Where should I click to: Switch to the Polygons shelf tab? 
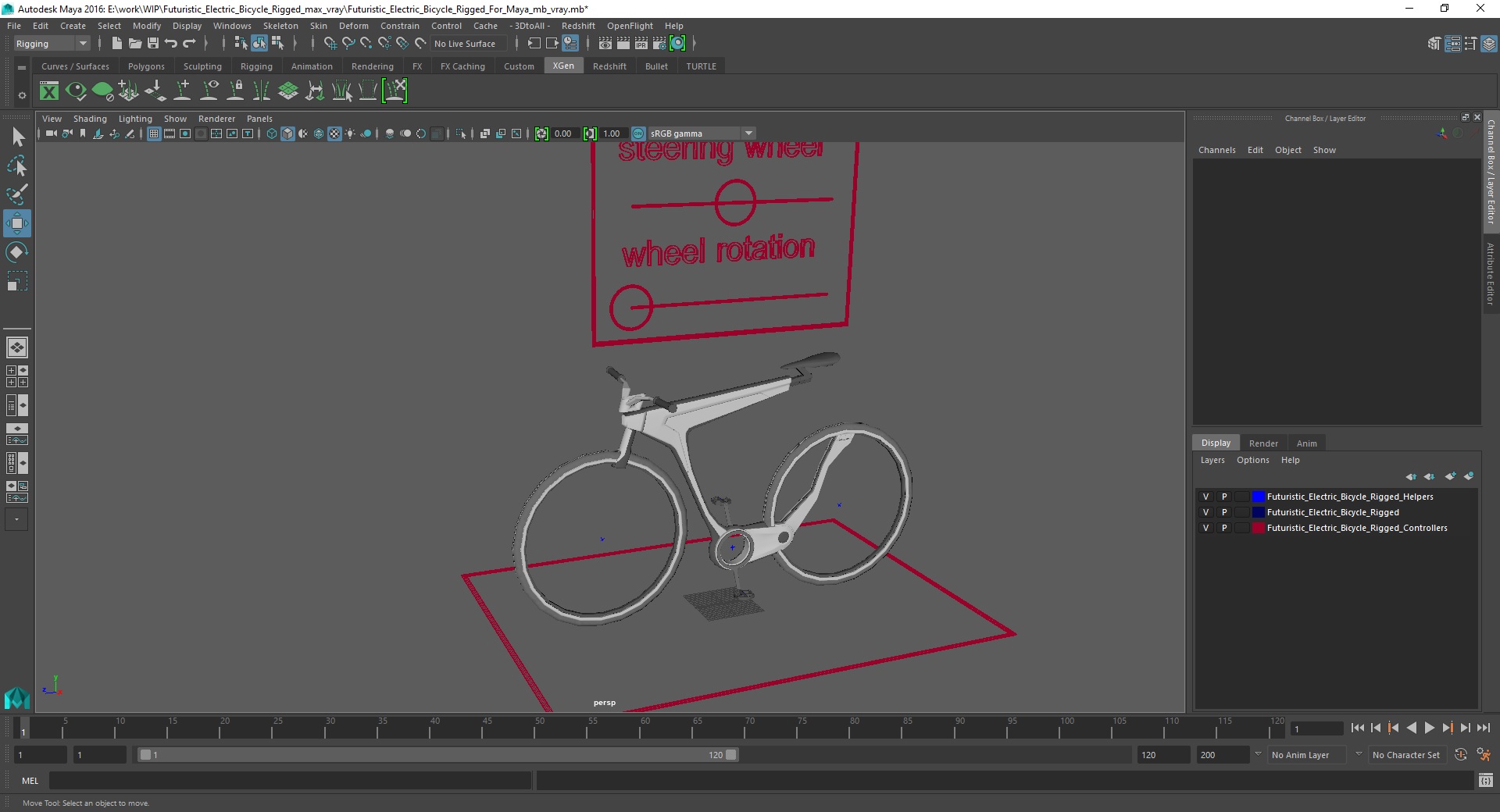(x=146, y=66)
